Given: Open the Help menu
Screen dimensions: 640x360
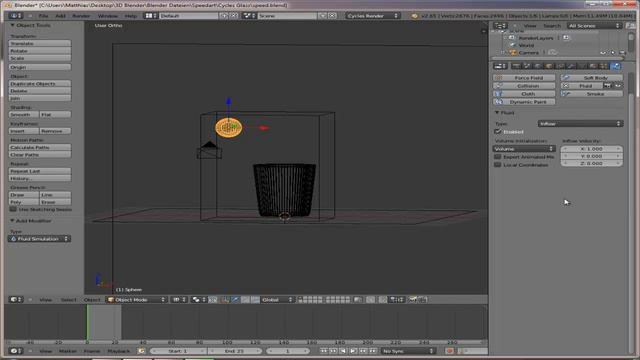Looking at the screenshot, I should point(131,16).
